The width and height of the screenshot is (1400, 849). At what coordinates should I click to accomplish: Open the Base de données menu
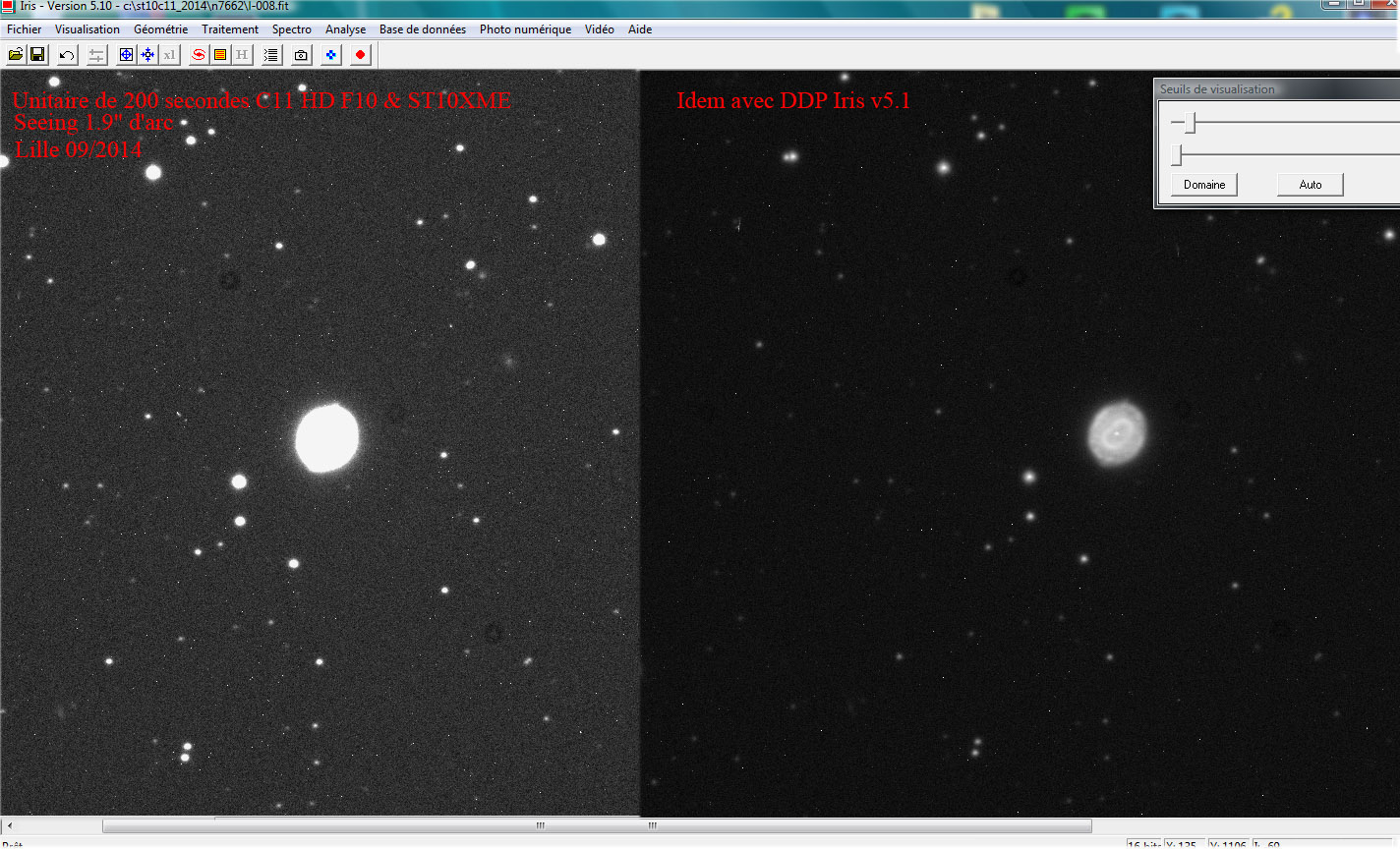click(x=423, y=29)
